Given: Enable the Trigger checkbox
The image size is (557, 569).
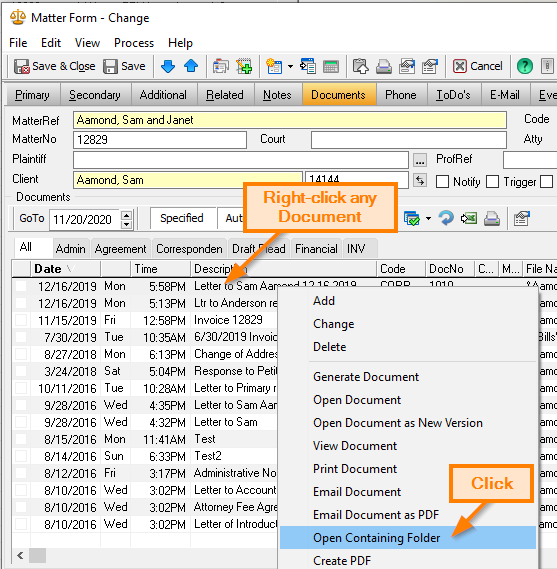Looking at the screenshot, I should 492,181.
